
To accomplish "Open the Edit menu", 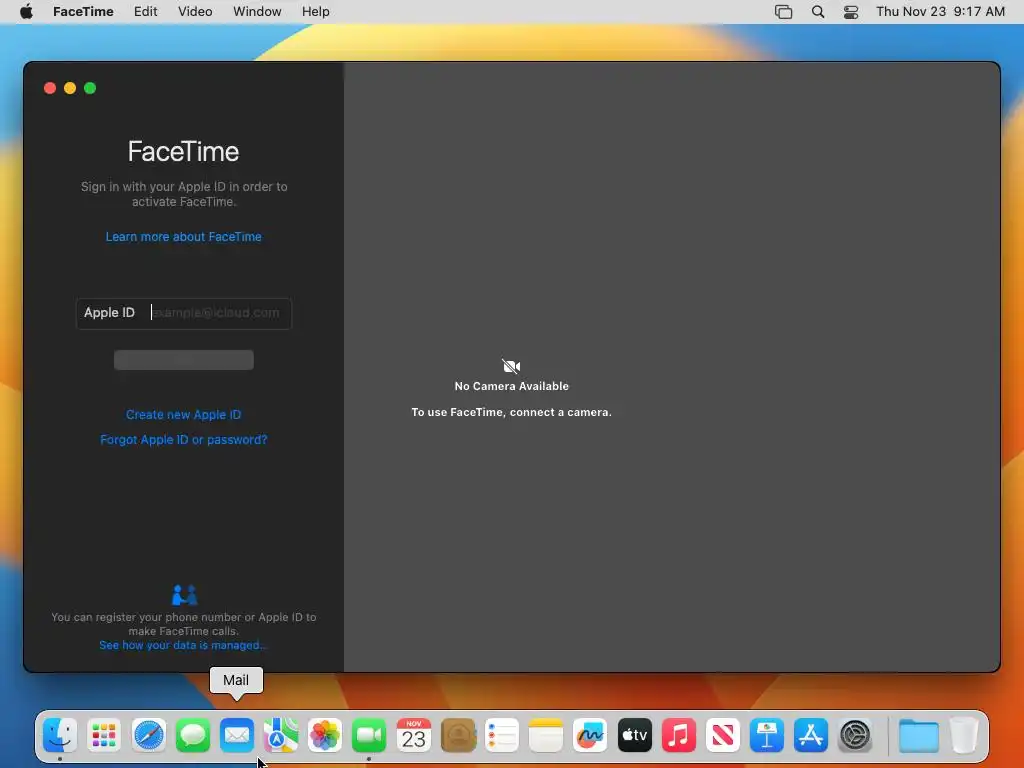I will pos(146,12).
